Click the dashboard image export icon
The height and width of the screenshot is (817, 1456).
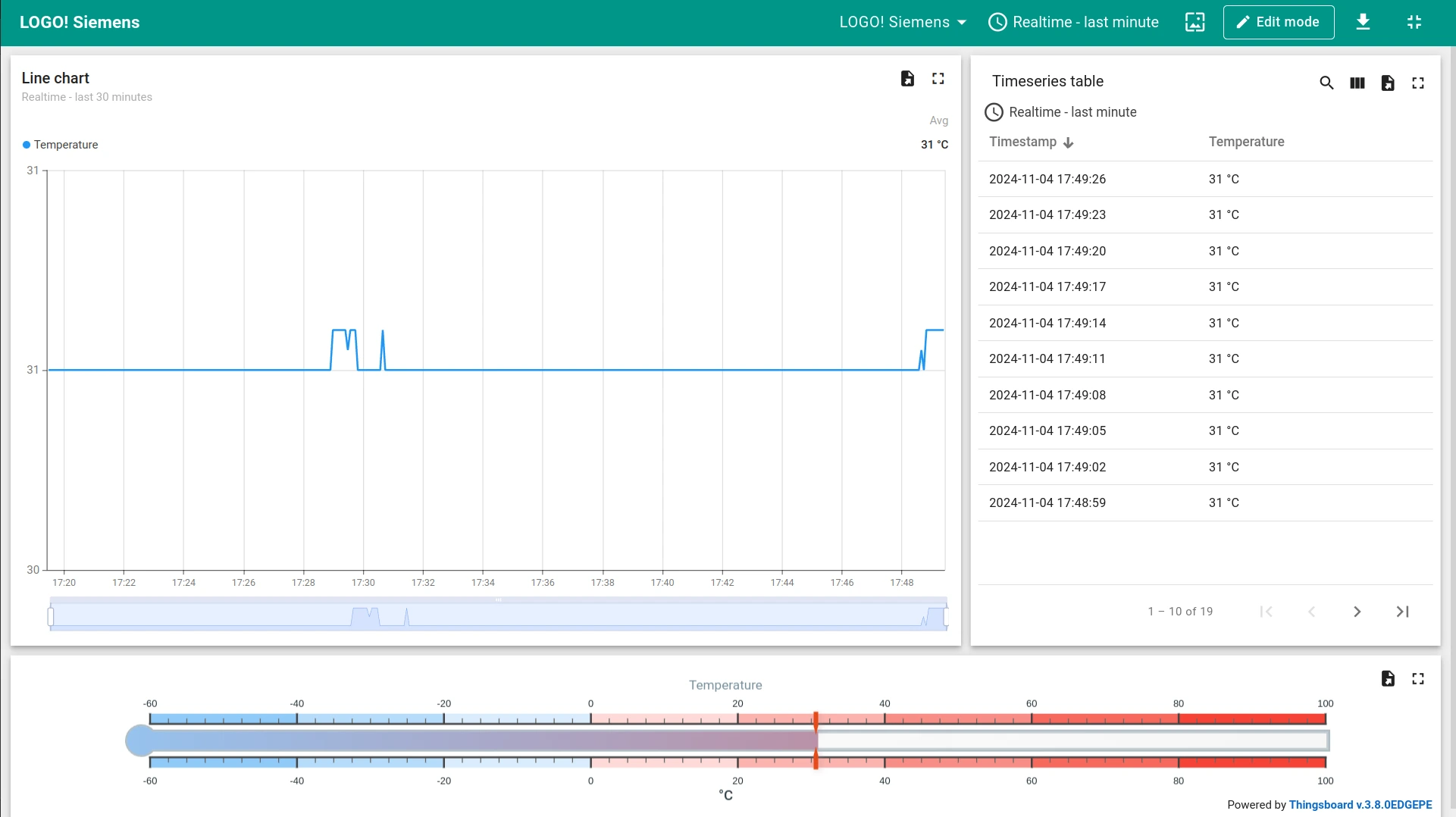pos(1195,22)
